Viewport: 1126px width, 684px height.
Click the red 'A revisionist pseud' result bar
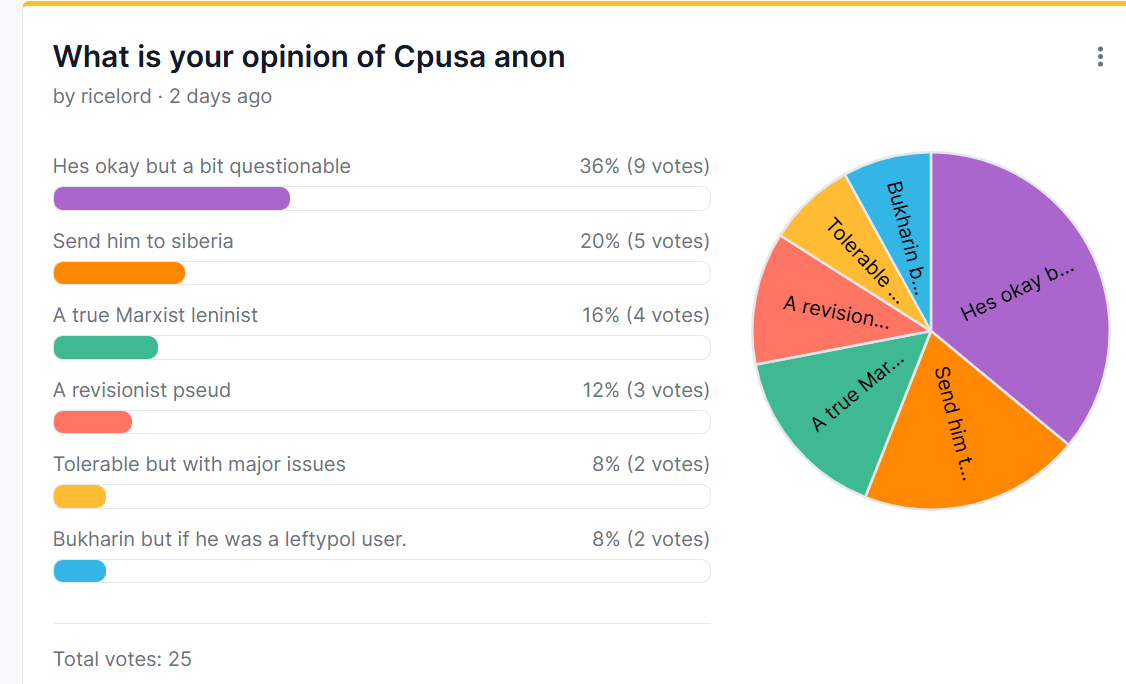(x=92, y=422)
